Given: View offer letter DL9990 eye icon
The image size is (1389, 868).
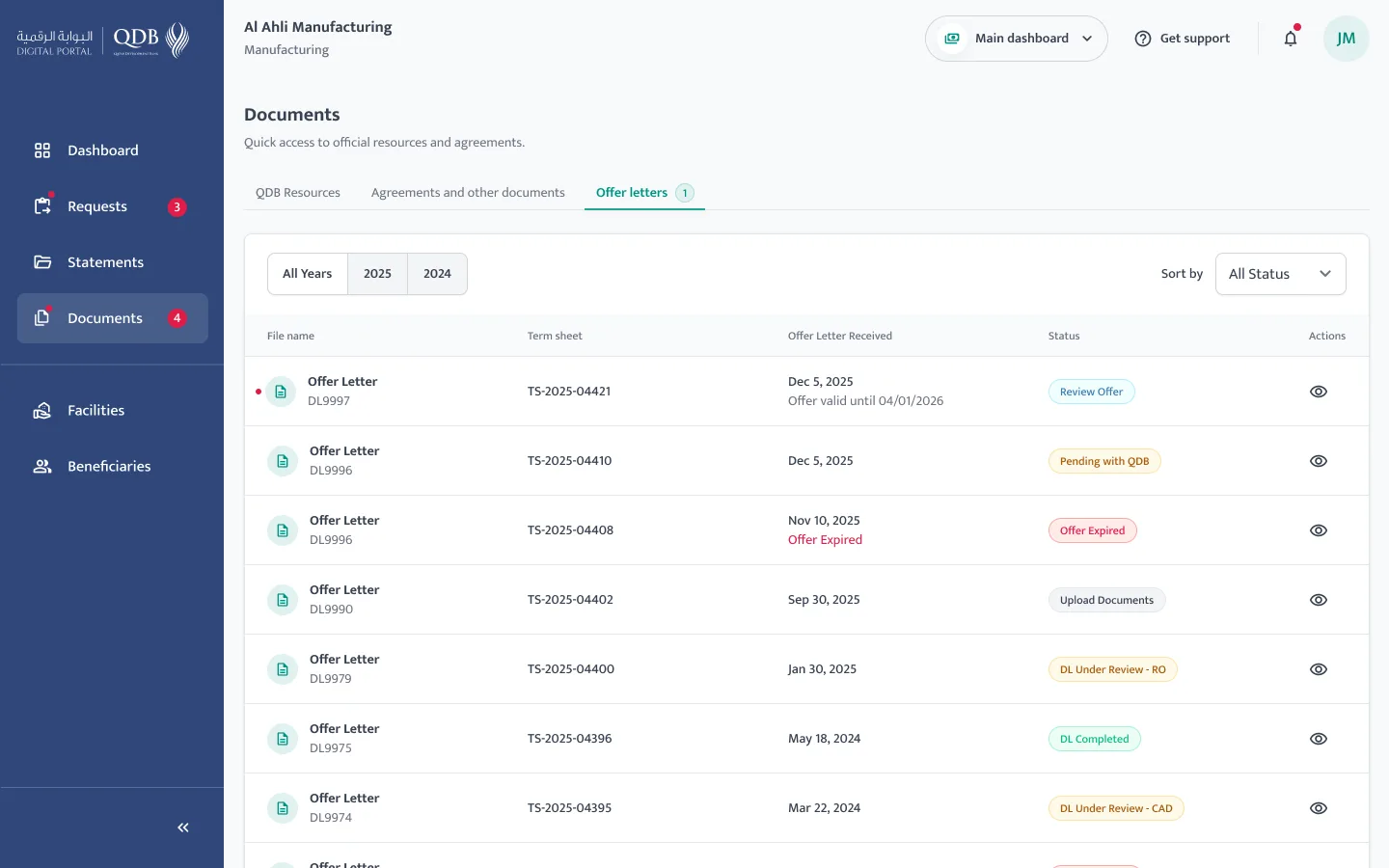Looking at the screenshot, I should [x=1319, y=600].
